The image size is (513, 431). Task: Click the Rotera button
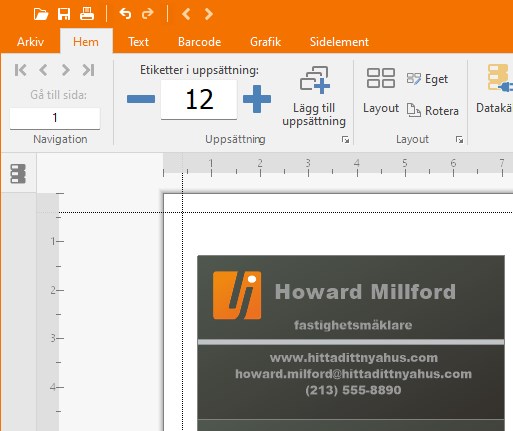tap(433, 110)
